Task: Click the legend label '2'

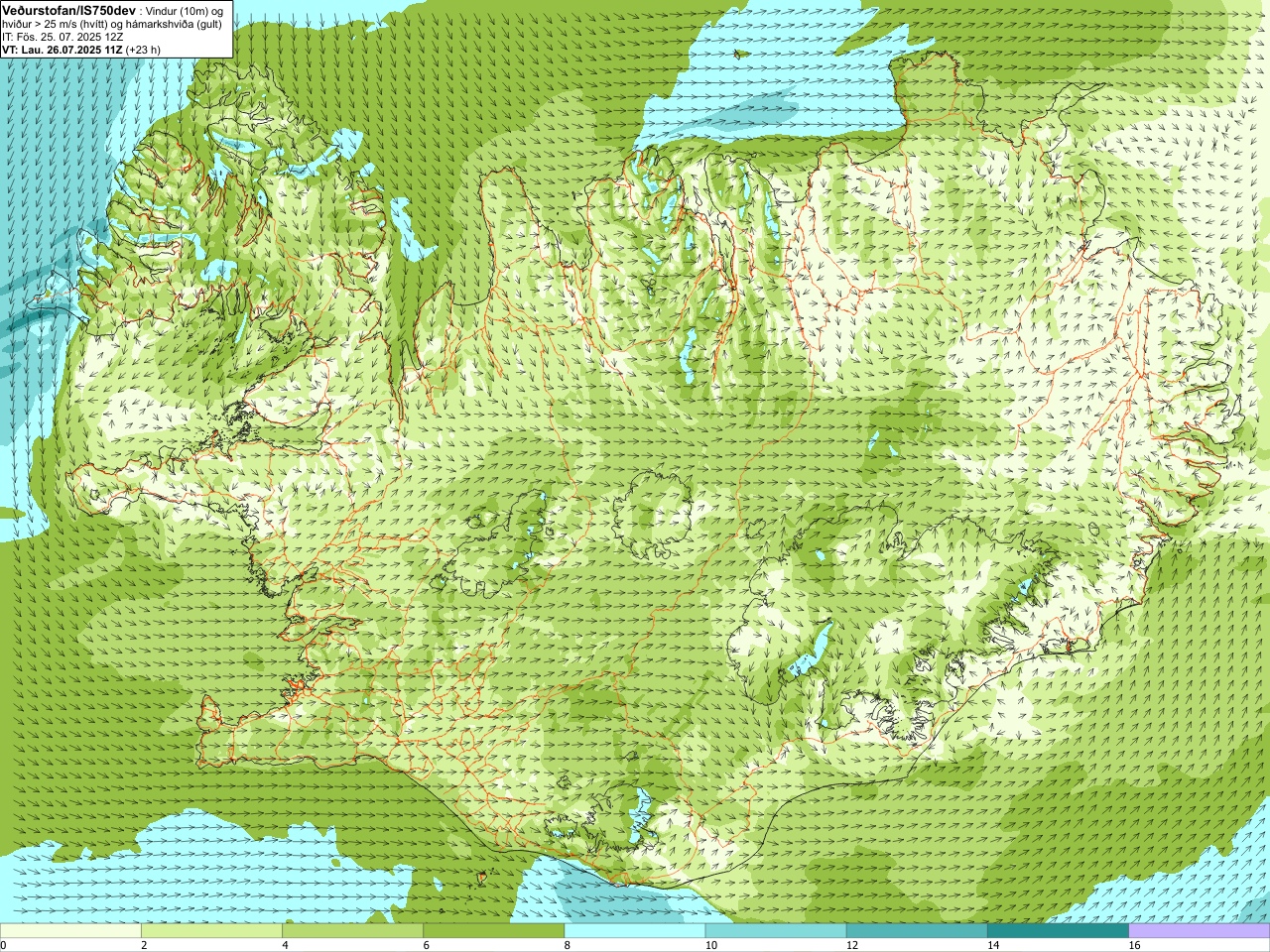Action: pyautogui.click(x=144, y=945)
